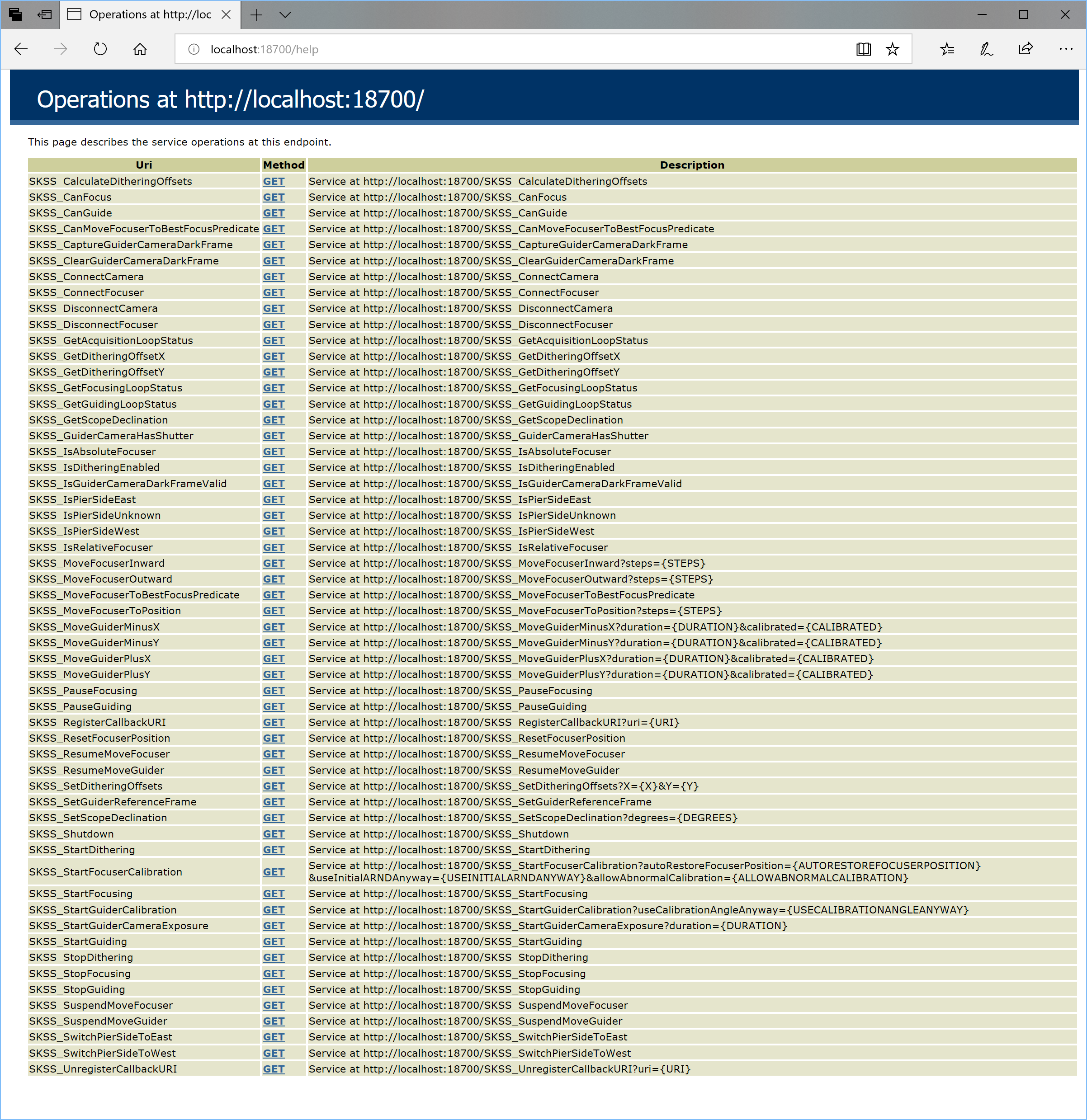The height and width of the screenshot is (1120, 1087).
Task: Open the tab preview chevron
Action: click(x=285, y=15)
